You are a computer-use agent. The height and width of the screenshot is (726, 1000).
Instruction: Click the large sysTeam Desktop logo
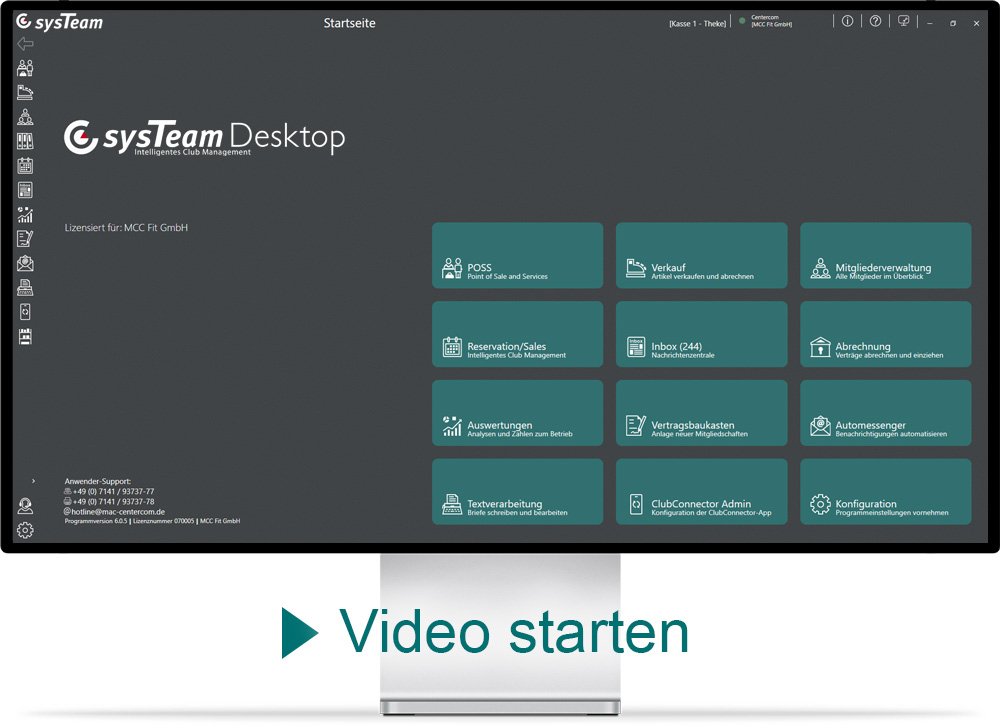[204, 137]
